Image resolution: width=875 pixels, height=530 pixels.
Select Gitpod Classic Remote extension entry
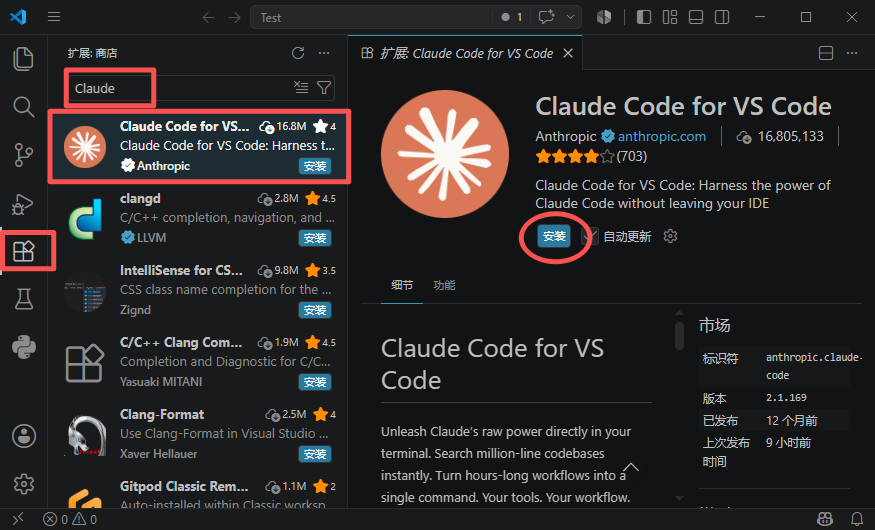tap(198, 491)
